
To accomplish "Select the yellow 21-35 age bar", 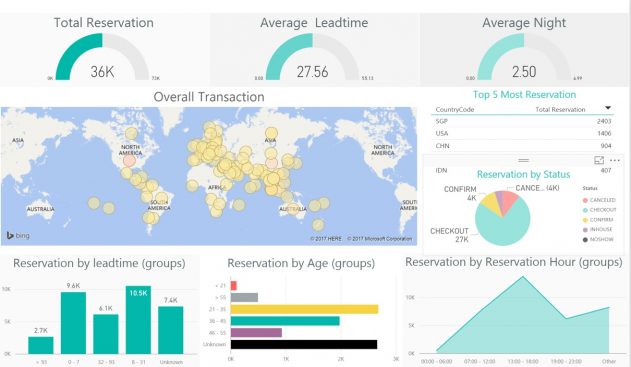I will click(x=305, y=309).
